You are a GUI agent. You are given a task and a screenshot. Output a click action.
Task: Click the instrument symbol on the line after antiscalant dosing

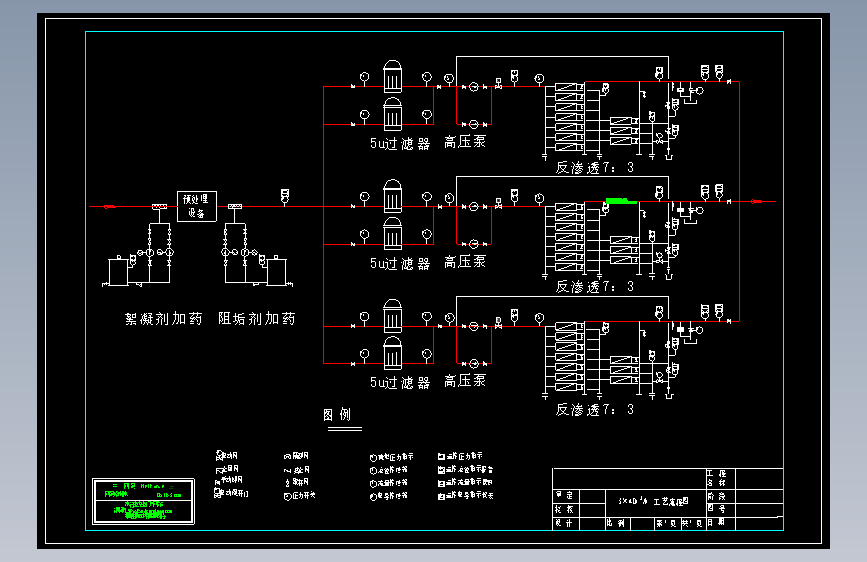pyautogui.click(x=285, y=195)
